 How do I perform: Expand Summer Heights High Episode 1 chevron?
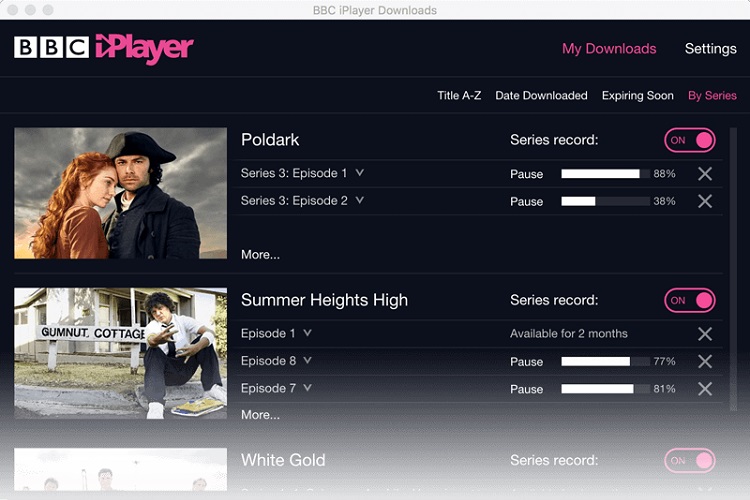coord(308,333)
